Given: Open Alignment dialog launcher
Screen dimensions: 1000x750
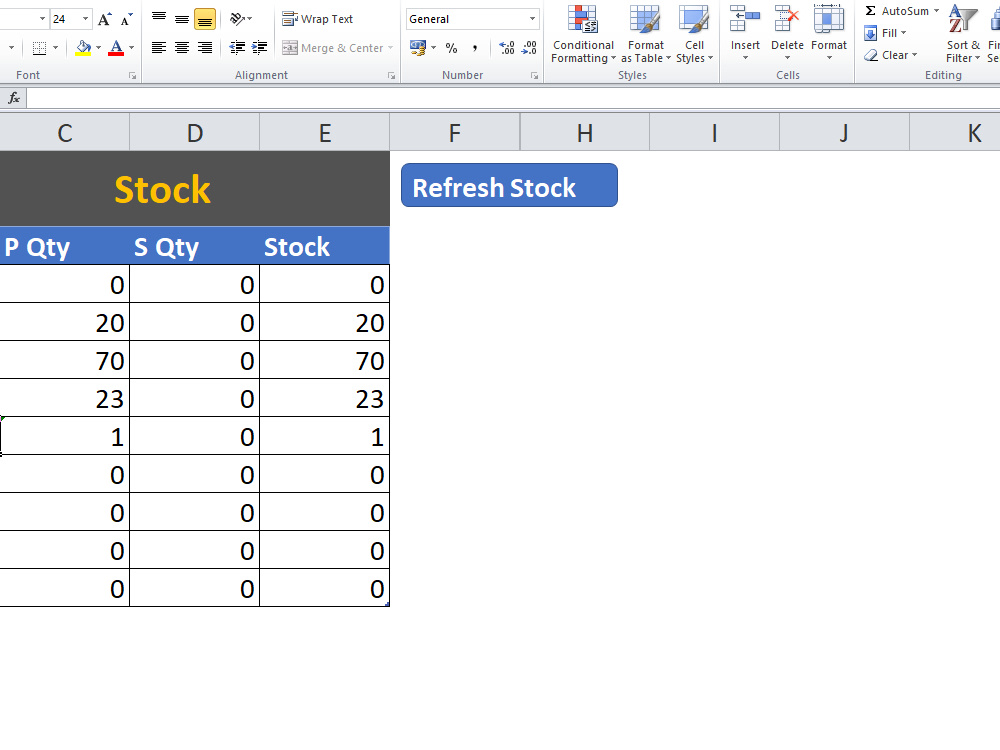Looking at the screenshot, I should pyautogui.click(x=391, y=76).
